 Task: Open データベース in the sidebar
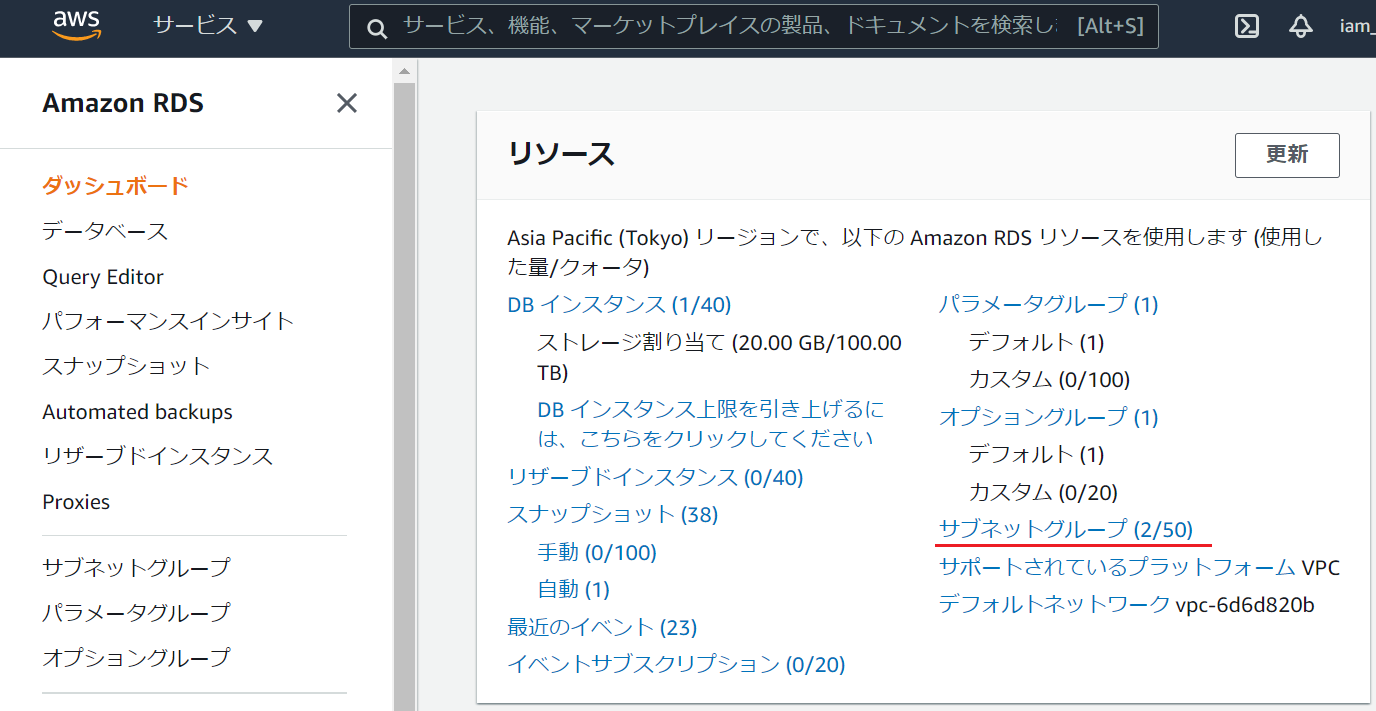click(105, 231)
